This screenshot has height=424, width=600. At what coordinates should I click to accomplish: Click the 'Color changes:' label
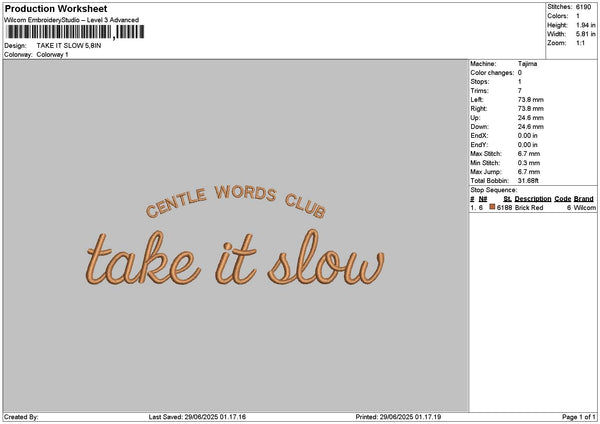point(492,73)
